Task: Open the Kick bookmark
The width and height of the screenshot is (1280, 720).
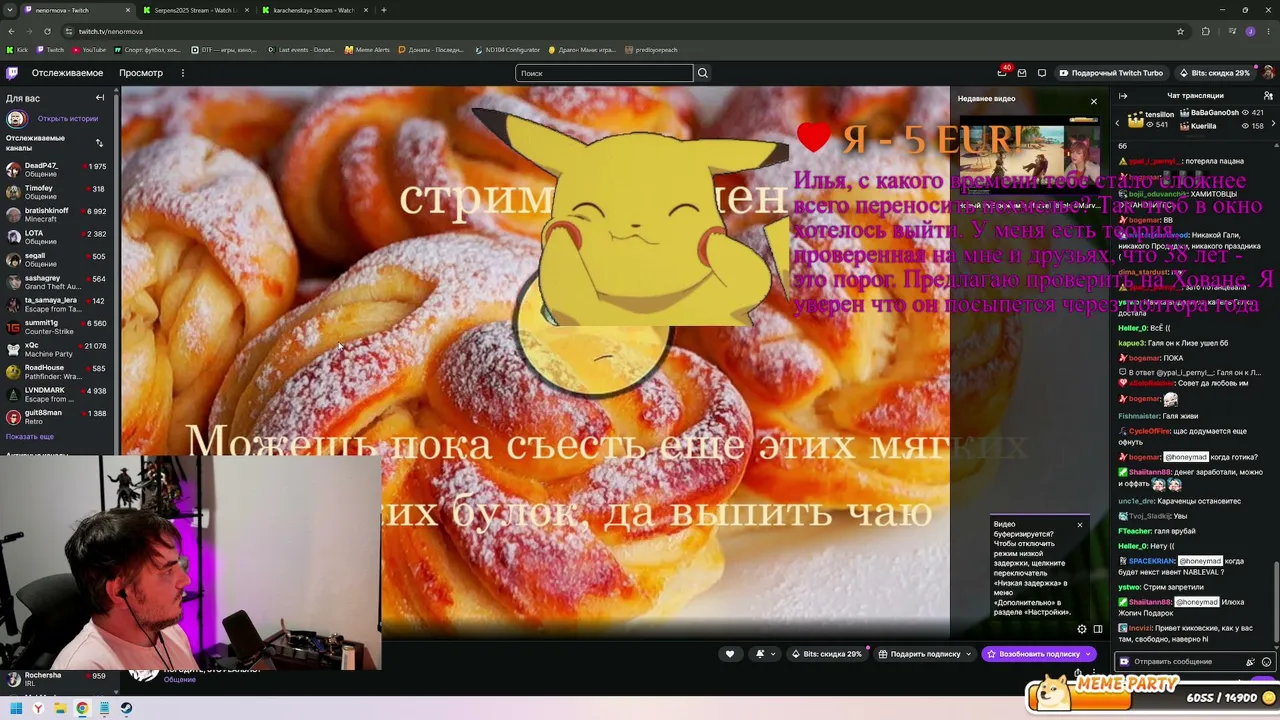Action: 18,50
